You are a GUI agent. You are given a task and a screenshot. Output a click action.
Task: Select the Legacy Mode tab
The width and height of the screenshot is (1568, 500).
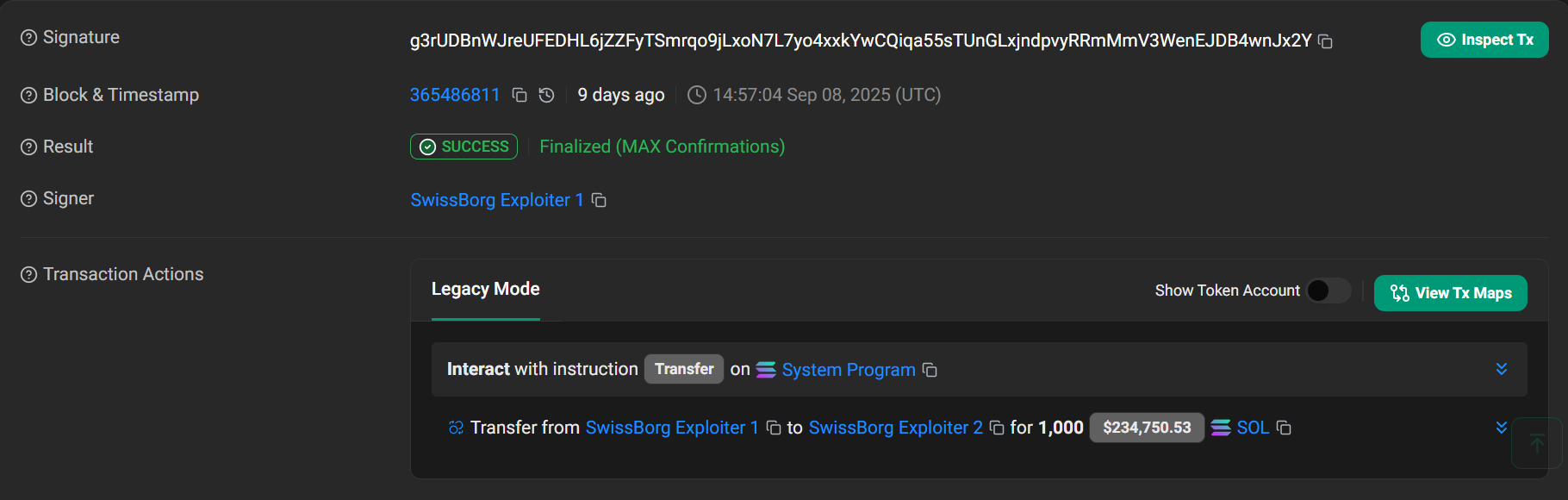point(485,290)
